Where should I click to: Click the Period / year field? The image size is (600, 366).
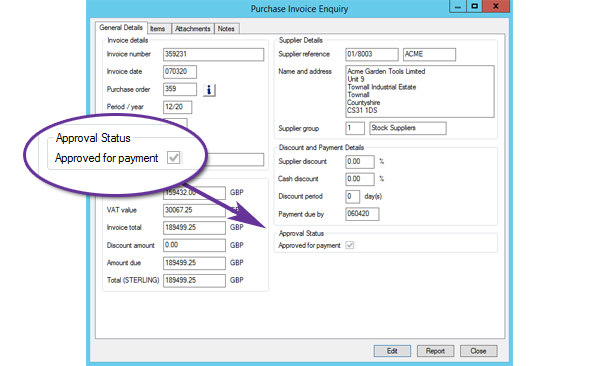pyautogui.click(x=178, y=107)
